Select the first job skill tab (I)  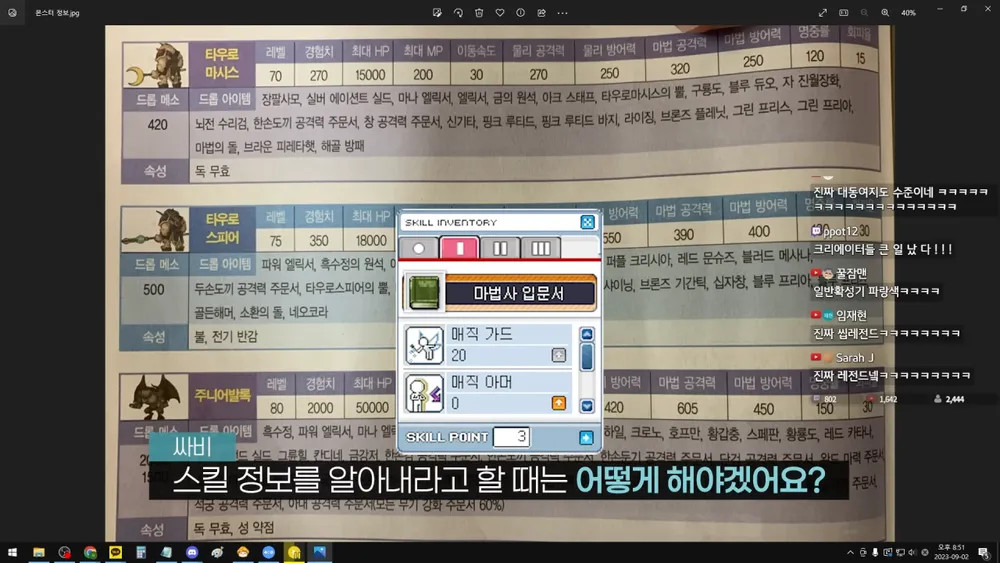[x=459, y=247]
